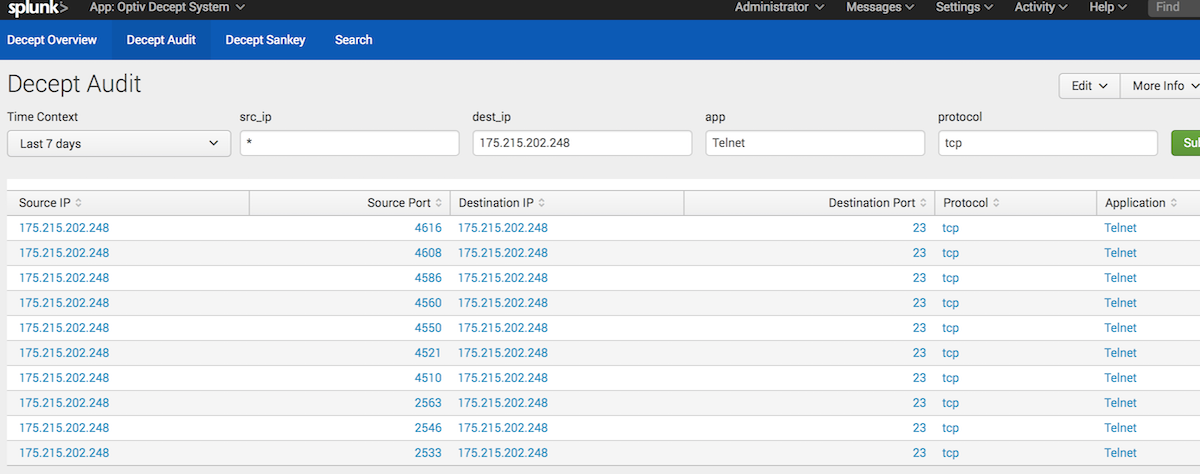Click tcp protocol in row with port 4560
Screen dimensions: 1200x474
click(x=950, y=303)
